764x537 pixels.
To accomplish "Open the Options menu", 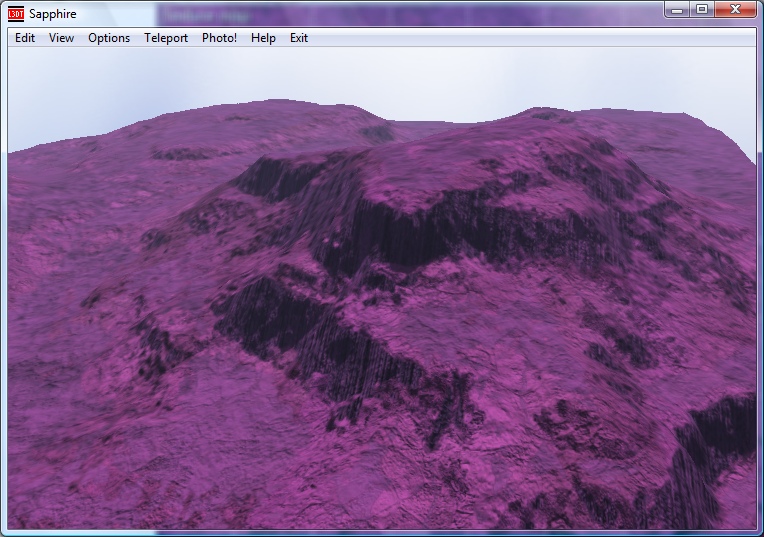I will coord(109,38).
